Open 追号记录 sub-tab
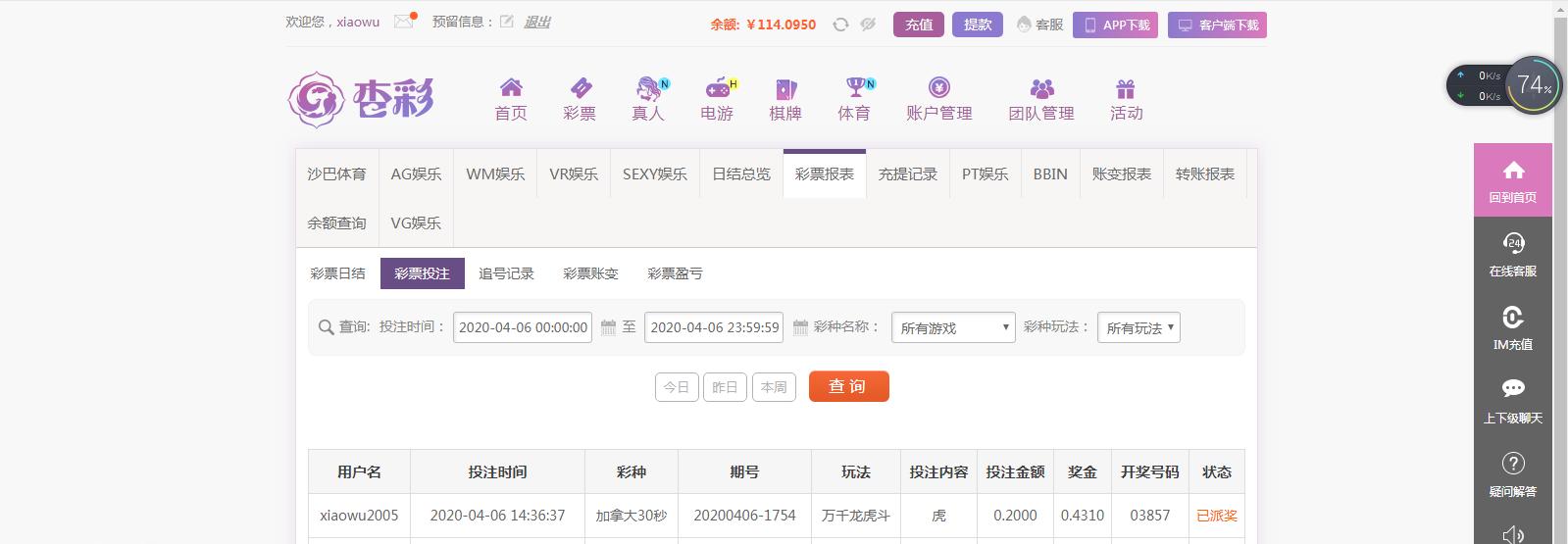The height and width of the screenshot is (544, 1568). click(x=507, y=273)
